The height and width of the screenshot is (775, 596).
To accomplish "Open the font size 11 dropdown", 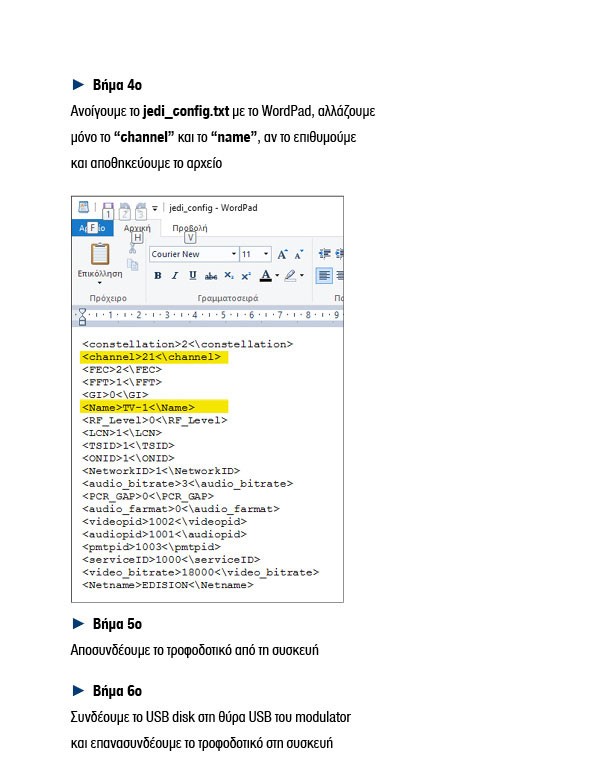I will [255, 254].
